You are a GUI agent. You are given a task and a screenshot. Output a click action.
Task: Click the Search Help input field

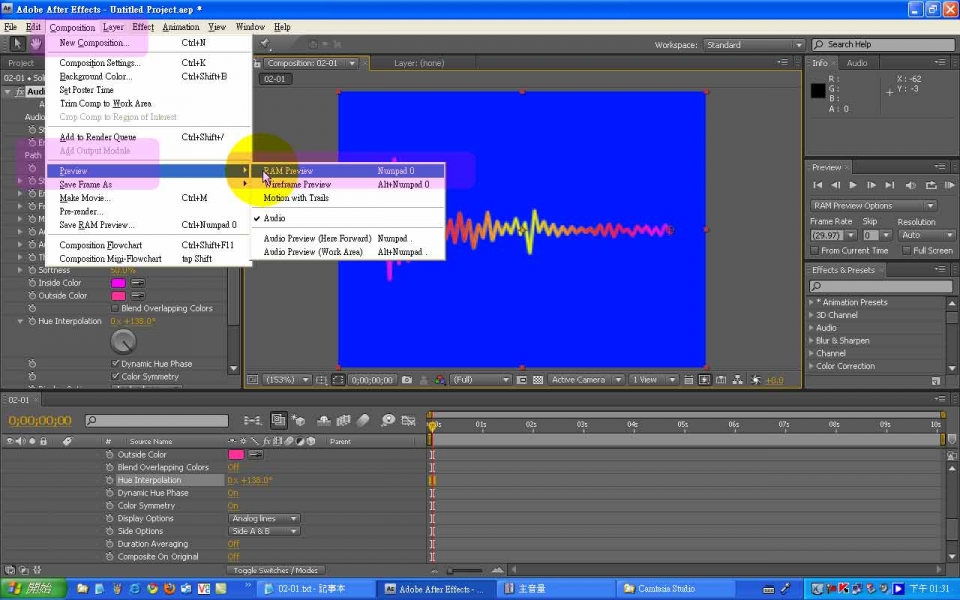pos(882,45)
